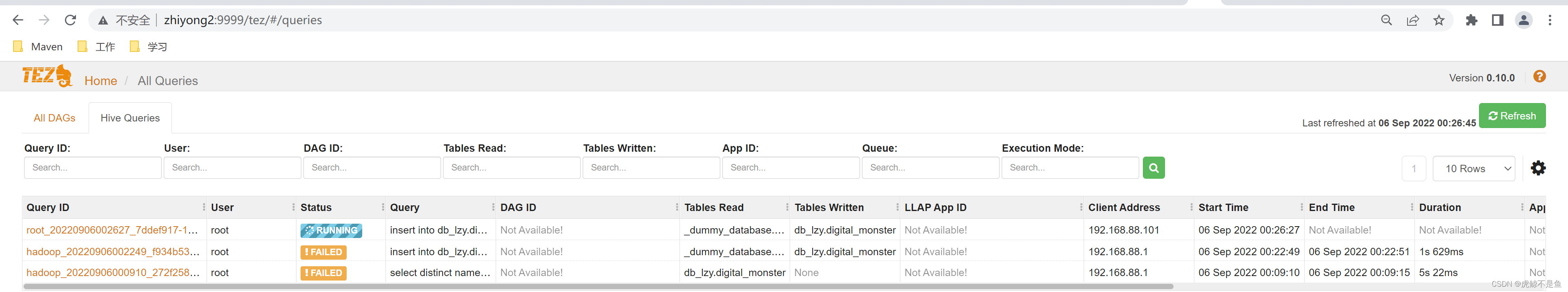
Task: Focus the Query ID search field
Action: coord(93,168)
